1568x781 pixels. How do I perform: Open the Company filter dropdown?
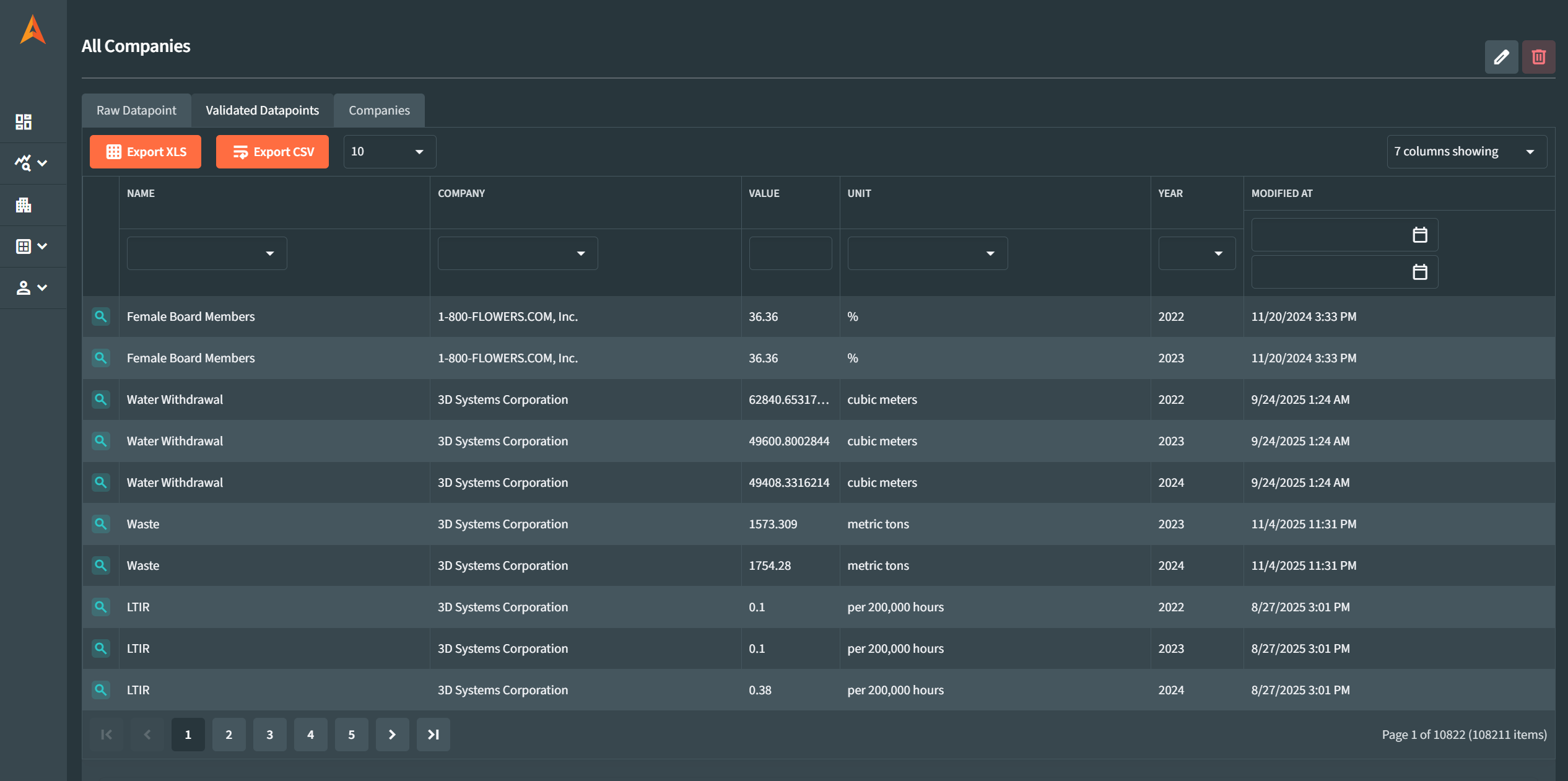(x=518, y=253)
